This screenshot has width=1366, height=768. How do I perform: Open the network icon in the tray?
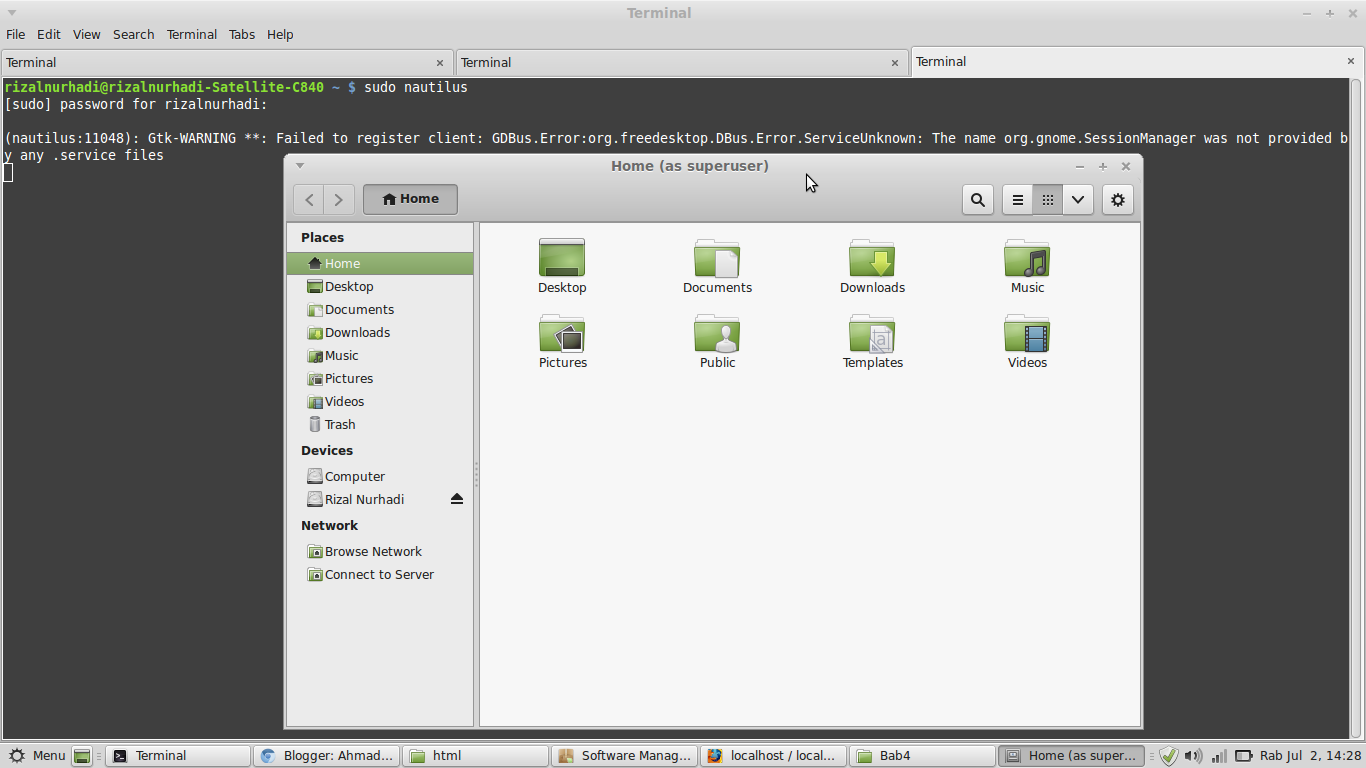(1218, 756)
